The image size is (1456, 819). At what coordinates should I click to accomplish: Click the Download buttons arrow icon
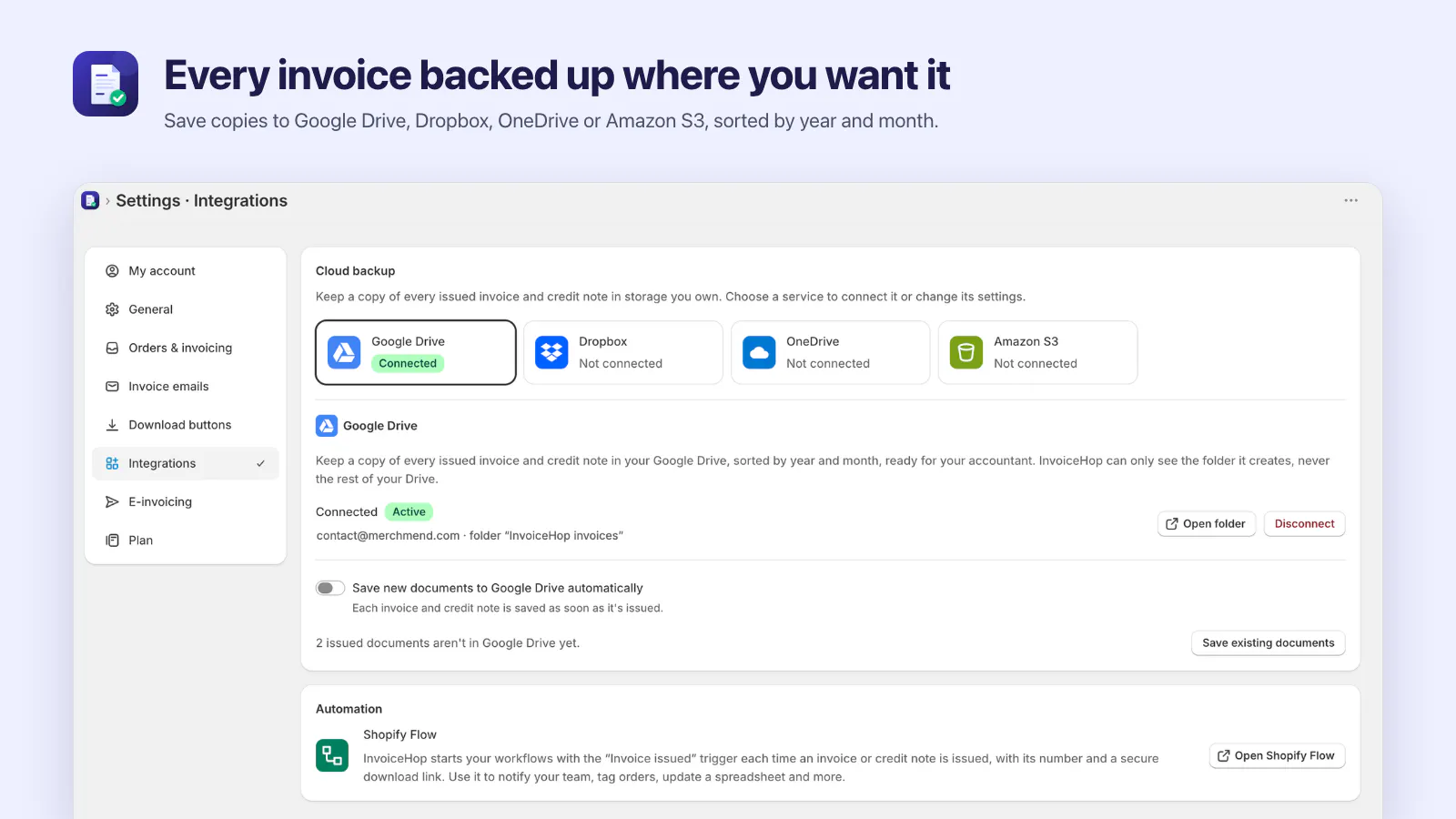112,425
